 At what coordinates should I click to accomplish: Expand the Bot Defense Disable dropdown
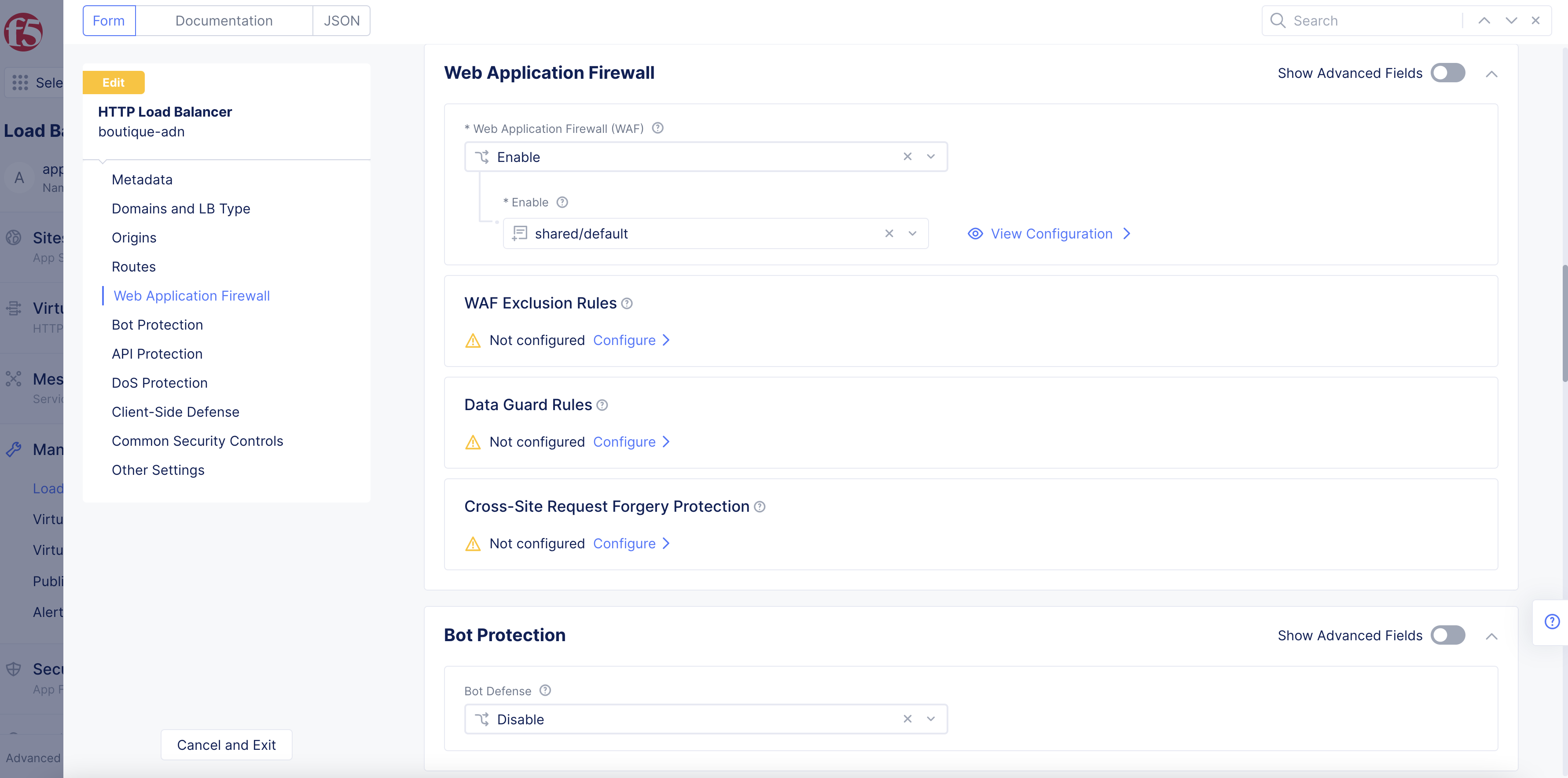click(x=931, y=719)
